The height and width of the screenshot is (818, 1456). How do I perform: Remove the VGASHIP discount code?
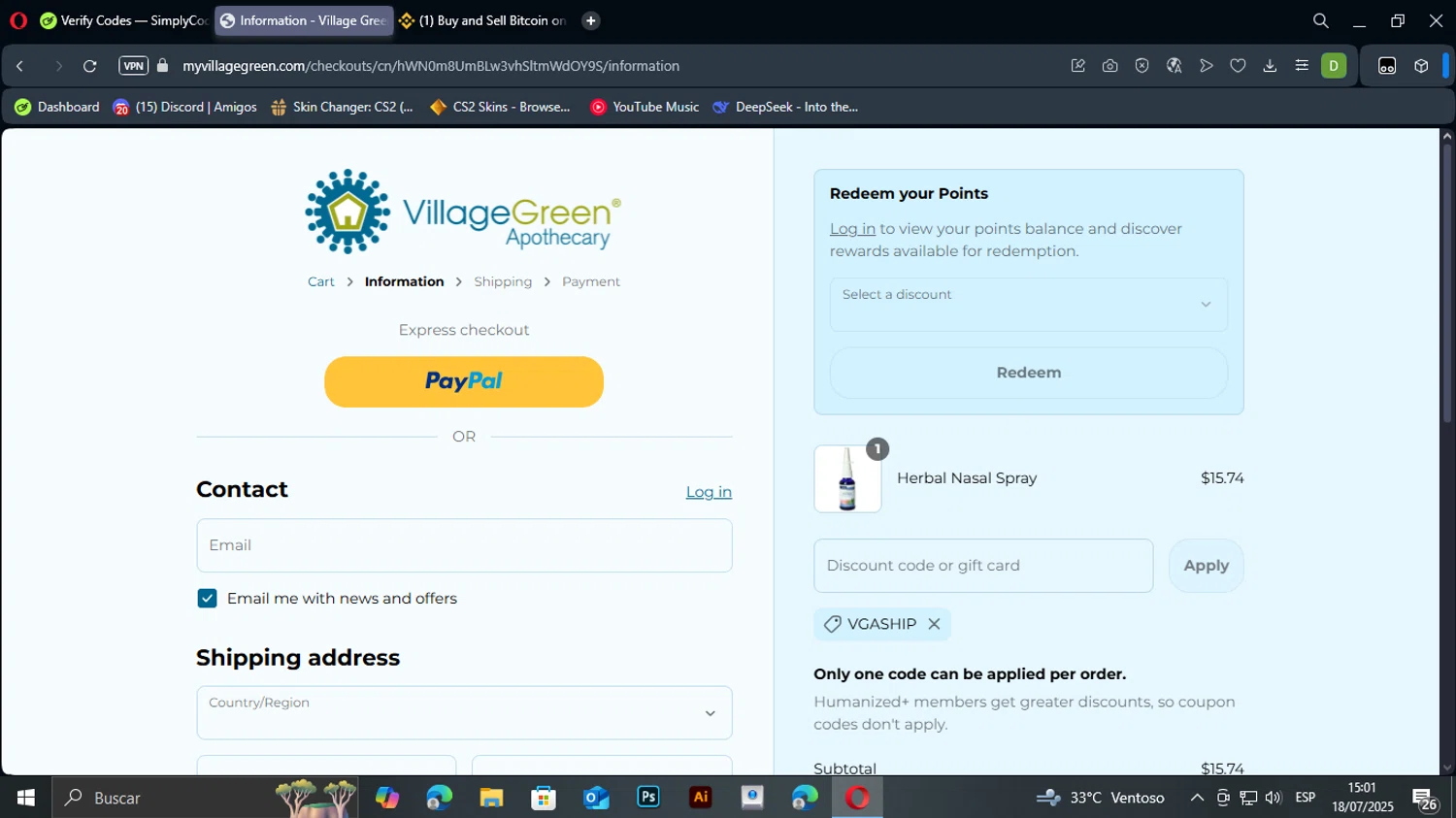pos(934,624)
